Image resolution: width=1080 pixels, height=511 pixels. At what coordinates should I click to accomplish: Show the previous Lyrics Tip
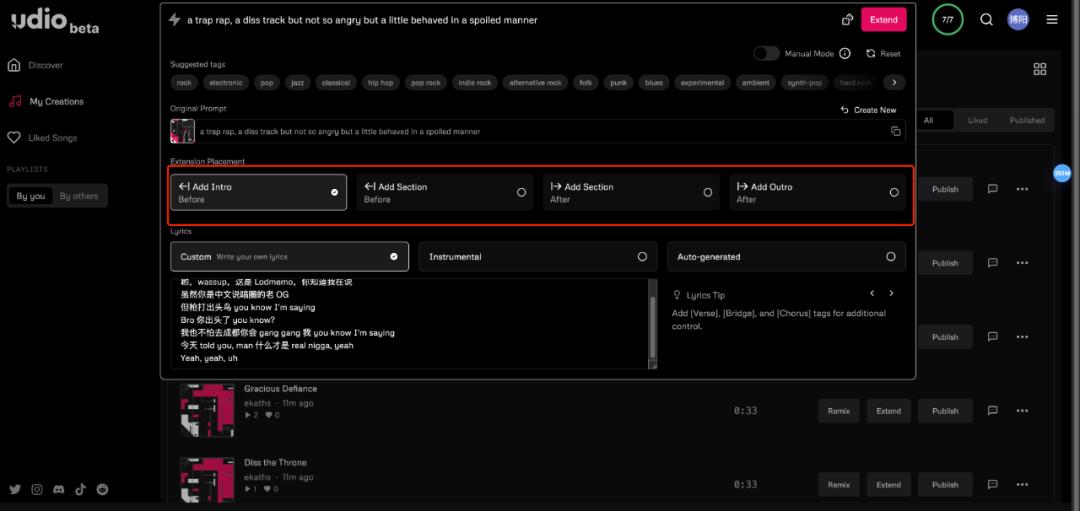tap(872, 293)
